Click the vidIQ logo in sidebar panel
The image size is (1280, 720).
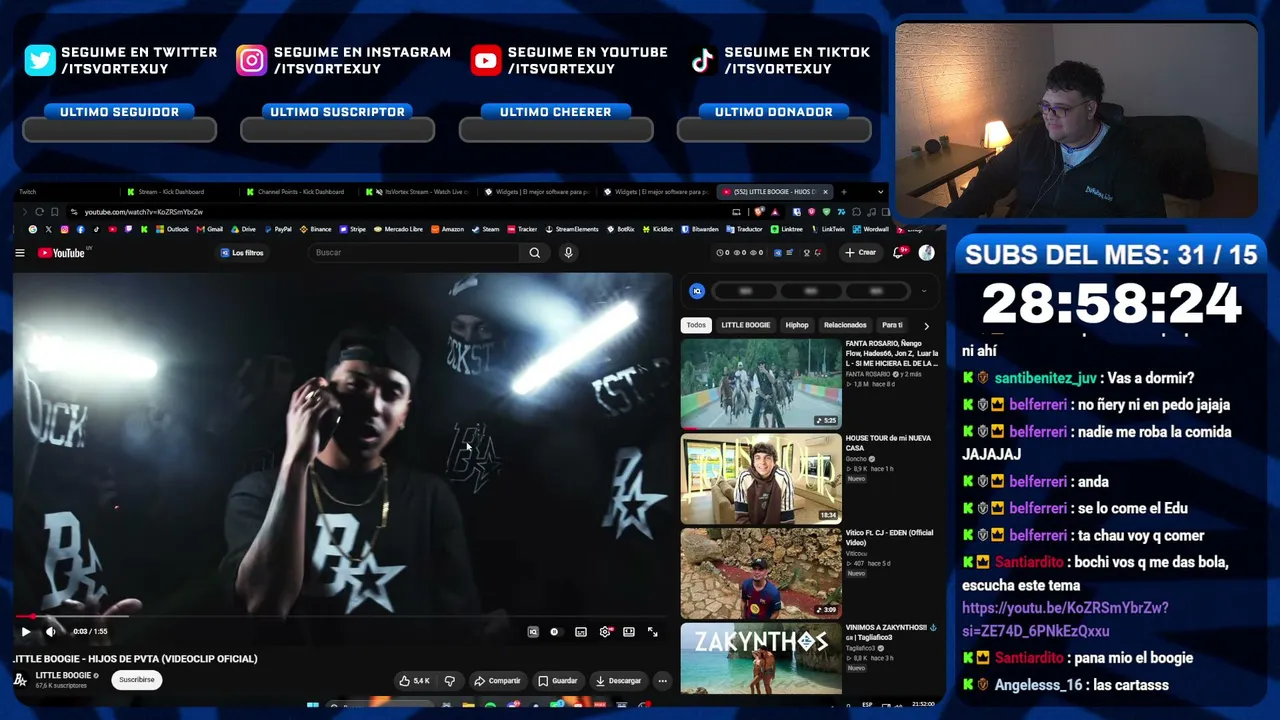(x=697, y=292)
